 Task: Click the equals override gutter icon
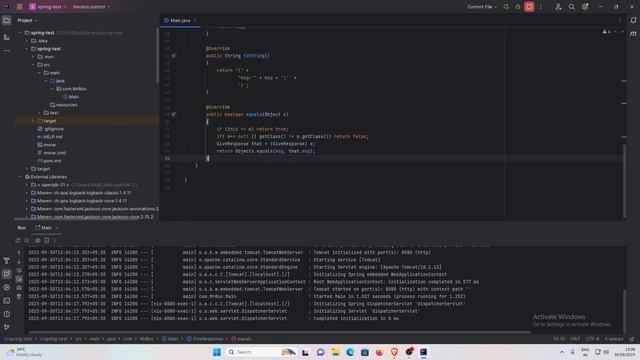pos(173,114)
